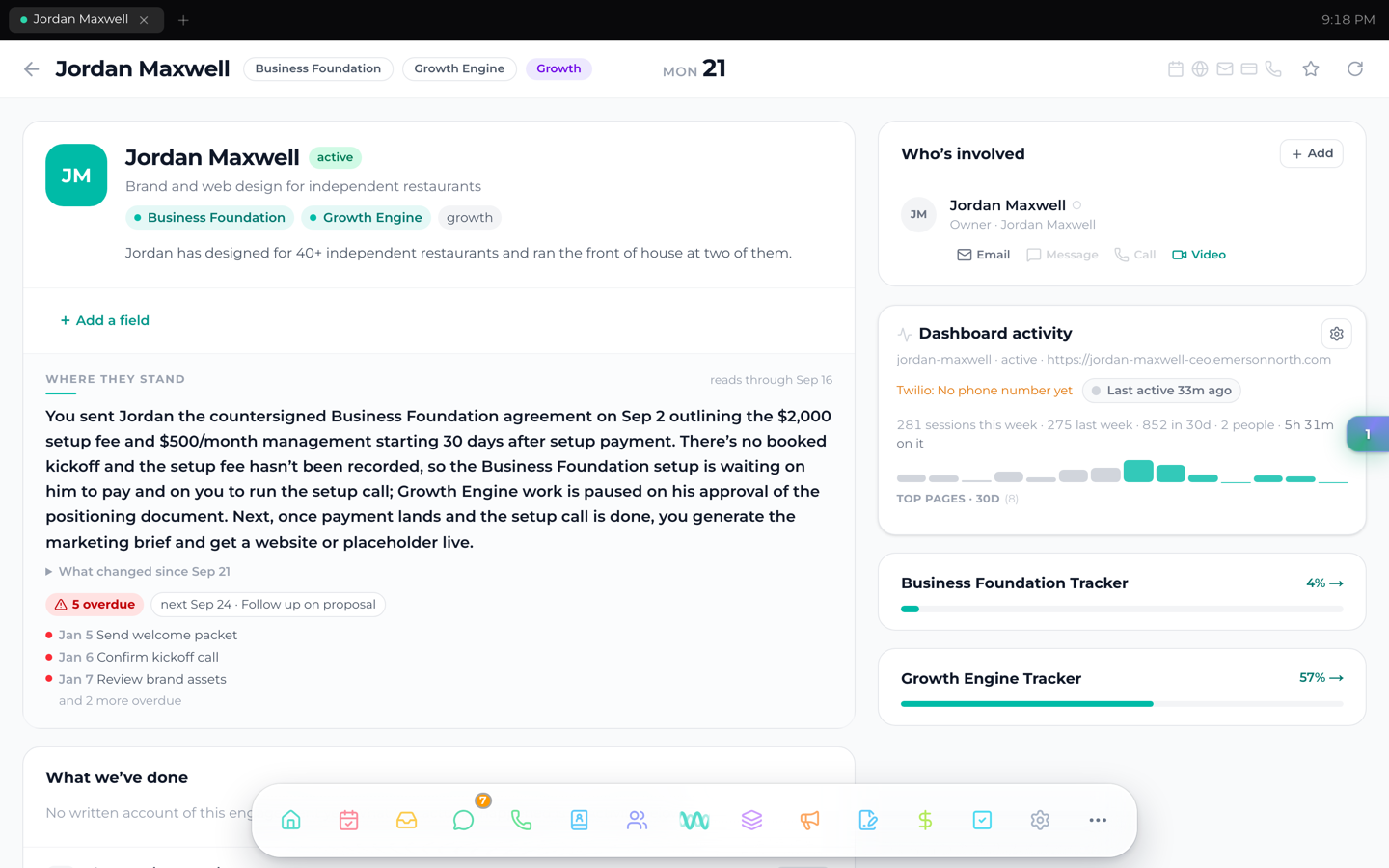Open the Dashboard activity settings gear
1389x868 pixels.
1336,334
